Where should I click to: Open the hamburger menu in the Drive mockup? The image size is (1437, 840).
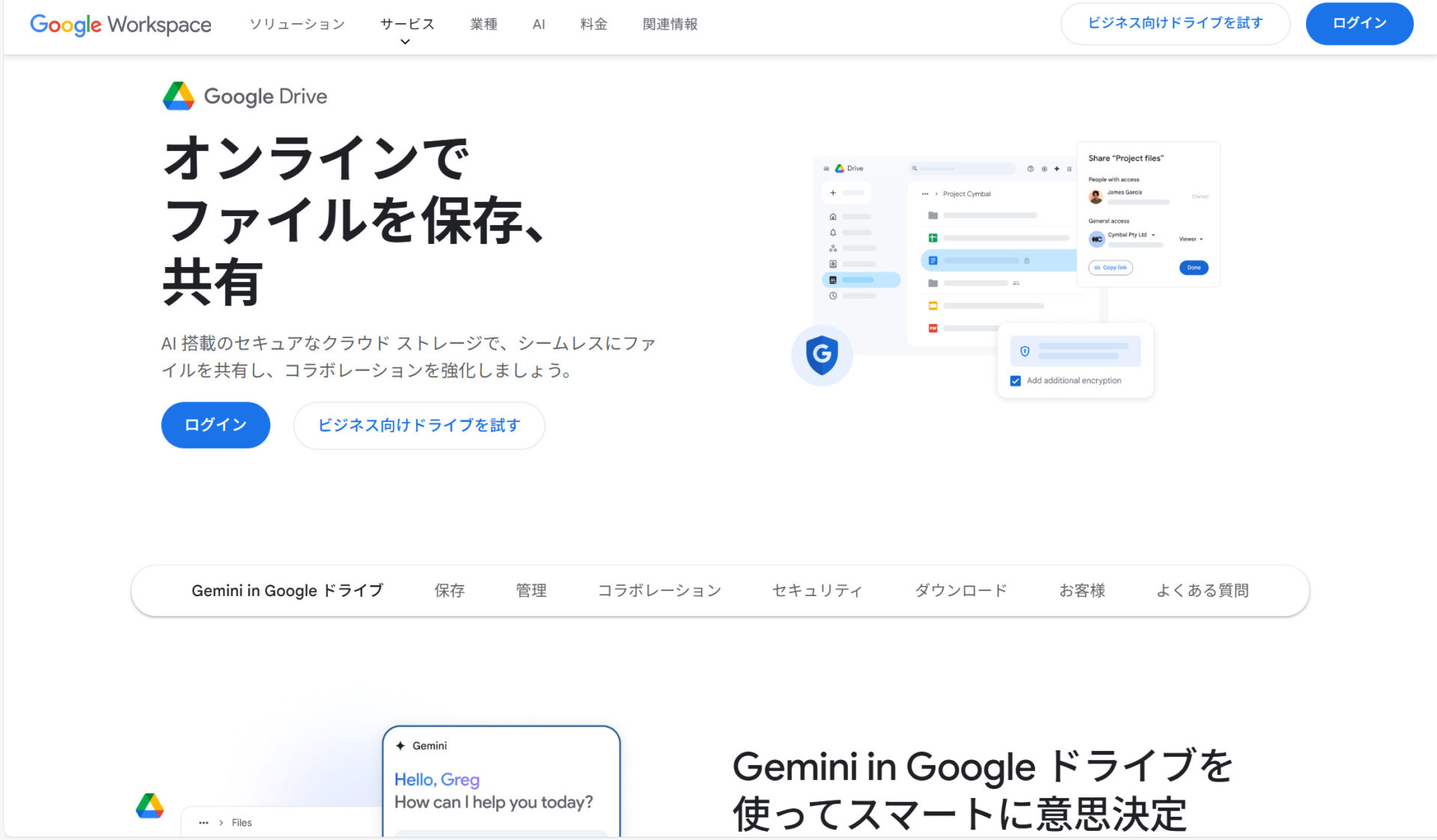(x=826, y=169)
